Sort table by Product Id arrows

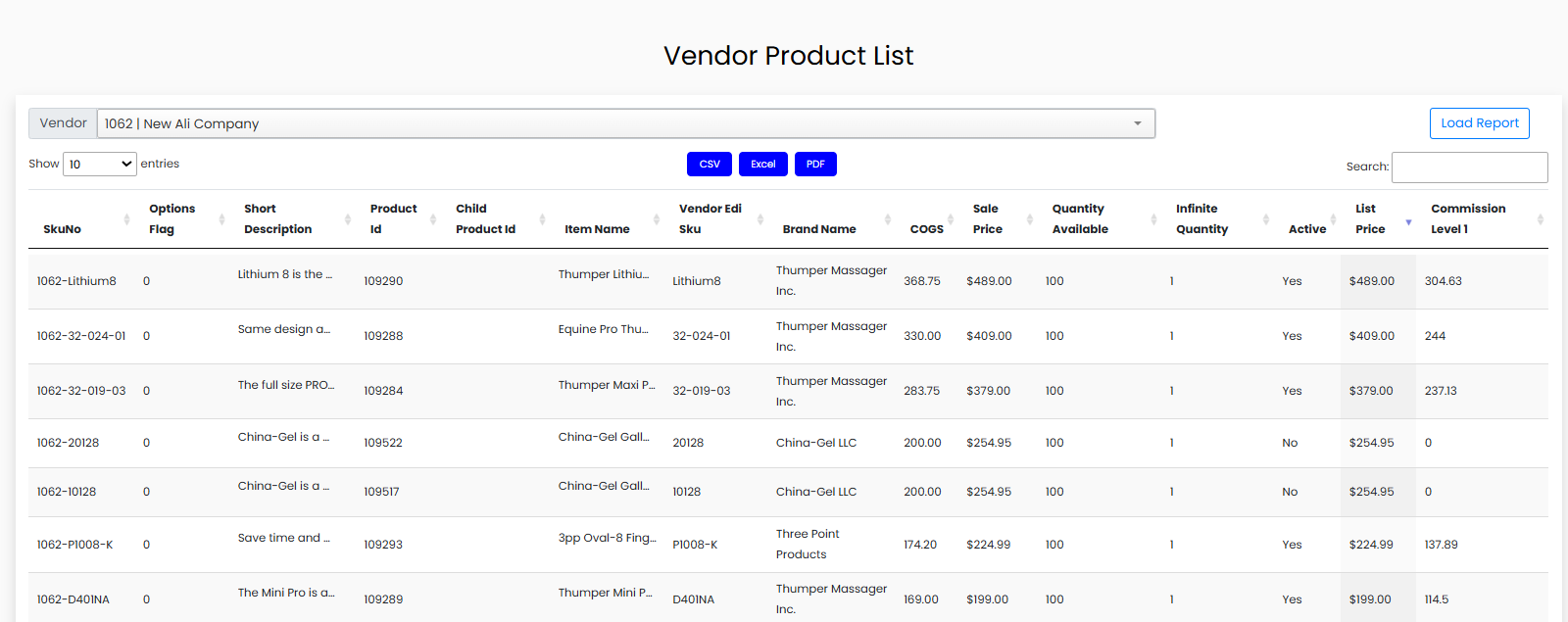[433, 219]
